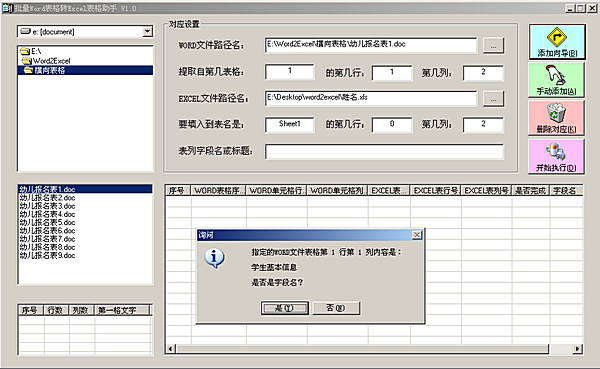Click the 序号 header in main grid

[x=178, y=190]
